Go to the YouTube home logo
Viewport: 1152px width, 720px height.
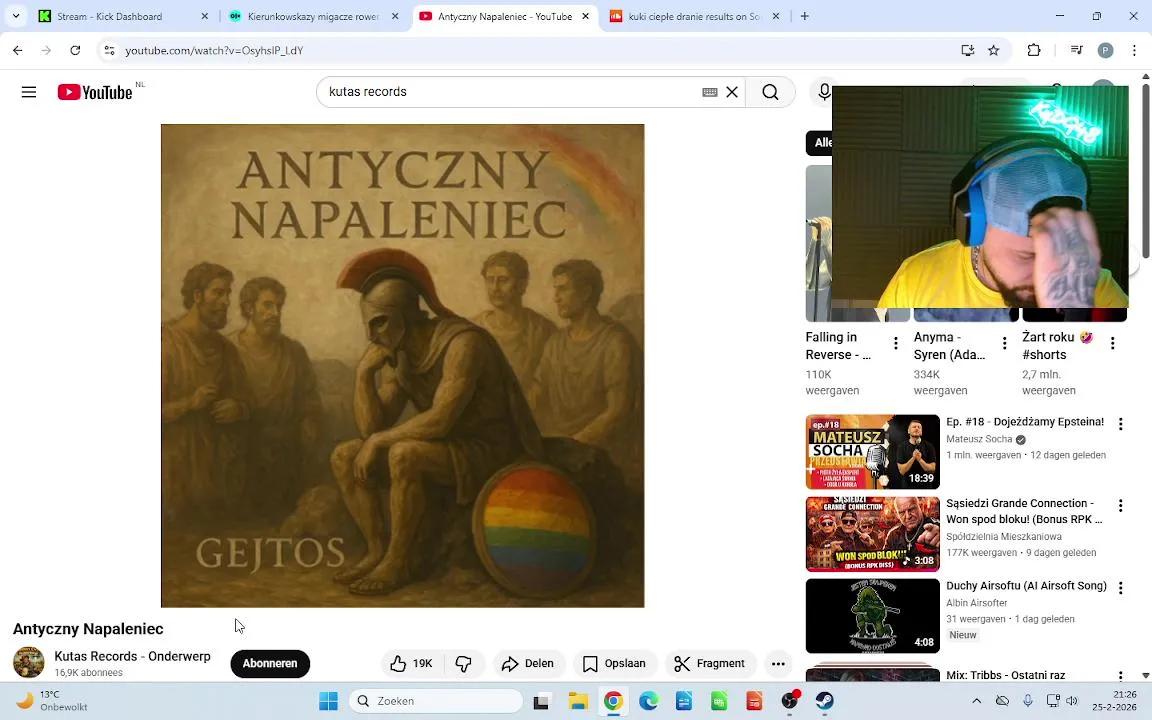click(96, 92)
